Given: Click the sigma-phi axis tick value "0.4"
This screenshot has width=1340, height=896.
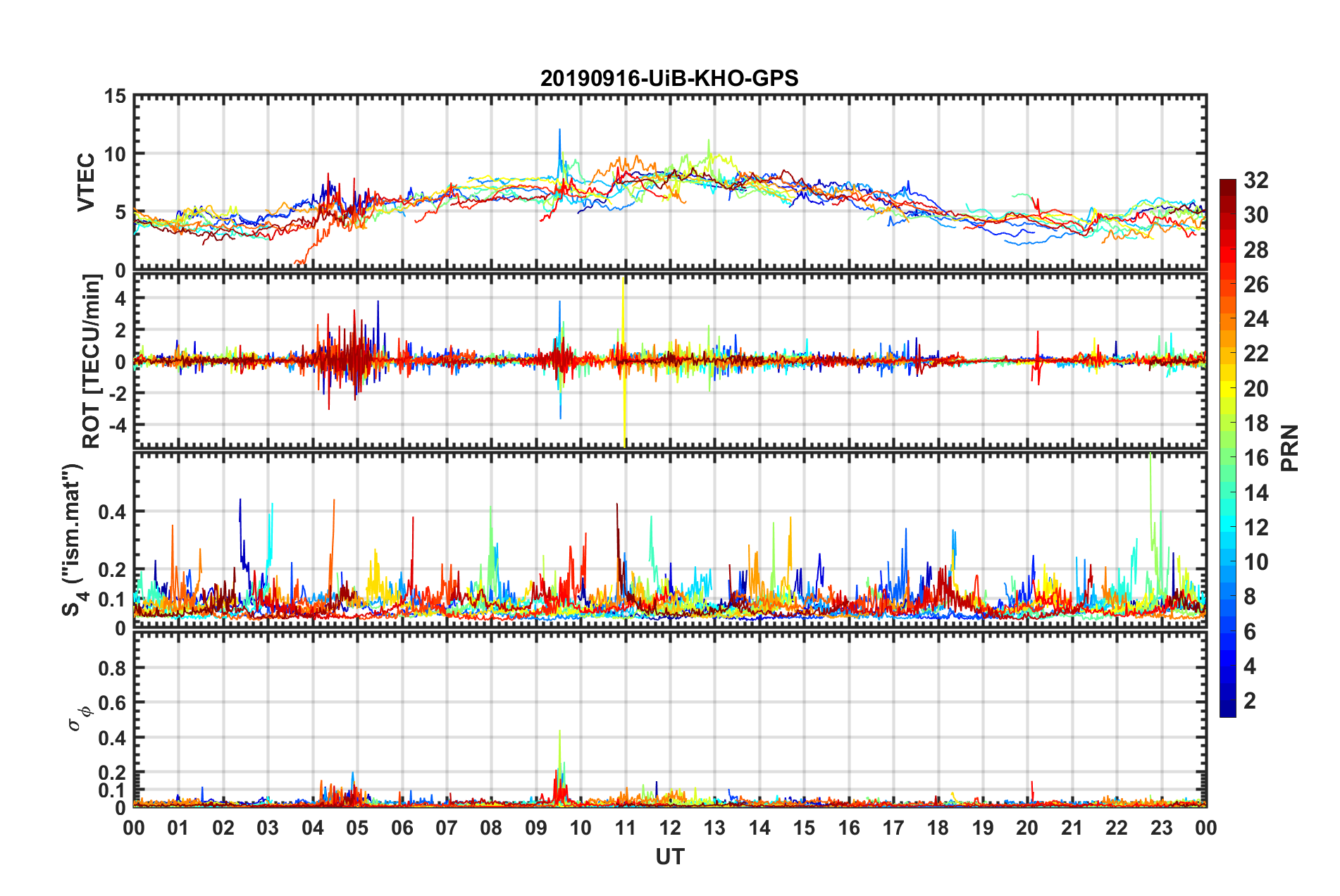Looking at the screenshot, I should 112,738.
